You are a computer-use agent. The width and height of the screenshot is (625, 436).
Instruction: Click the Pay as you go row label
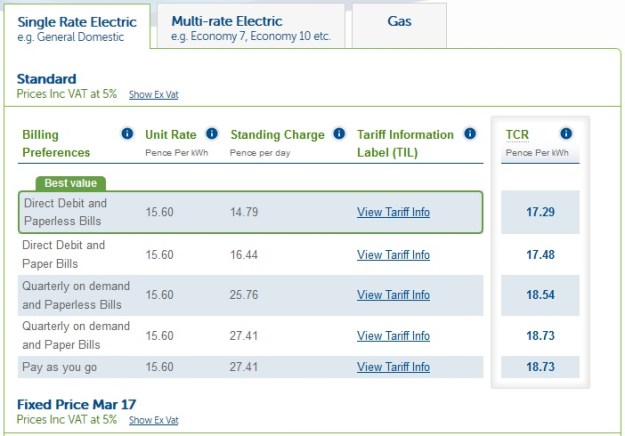click(x=58, y=367)
